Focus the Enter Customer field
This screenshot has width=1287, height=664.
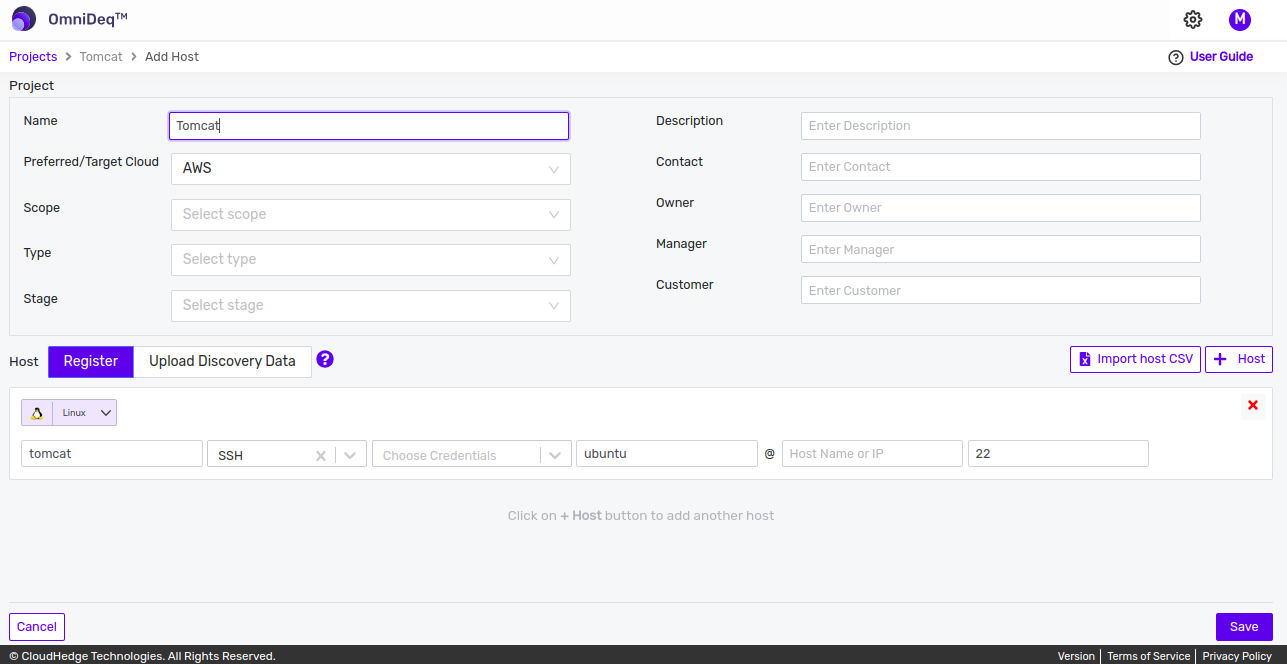coord(1001,290)
